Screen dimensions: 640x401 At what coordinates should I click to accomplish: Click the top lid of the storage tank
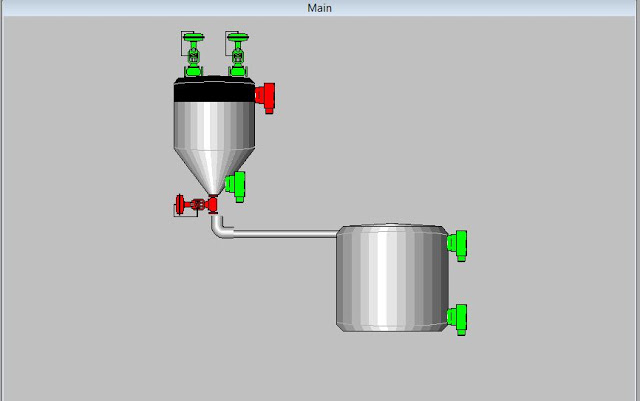(x=392, y=226)
